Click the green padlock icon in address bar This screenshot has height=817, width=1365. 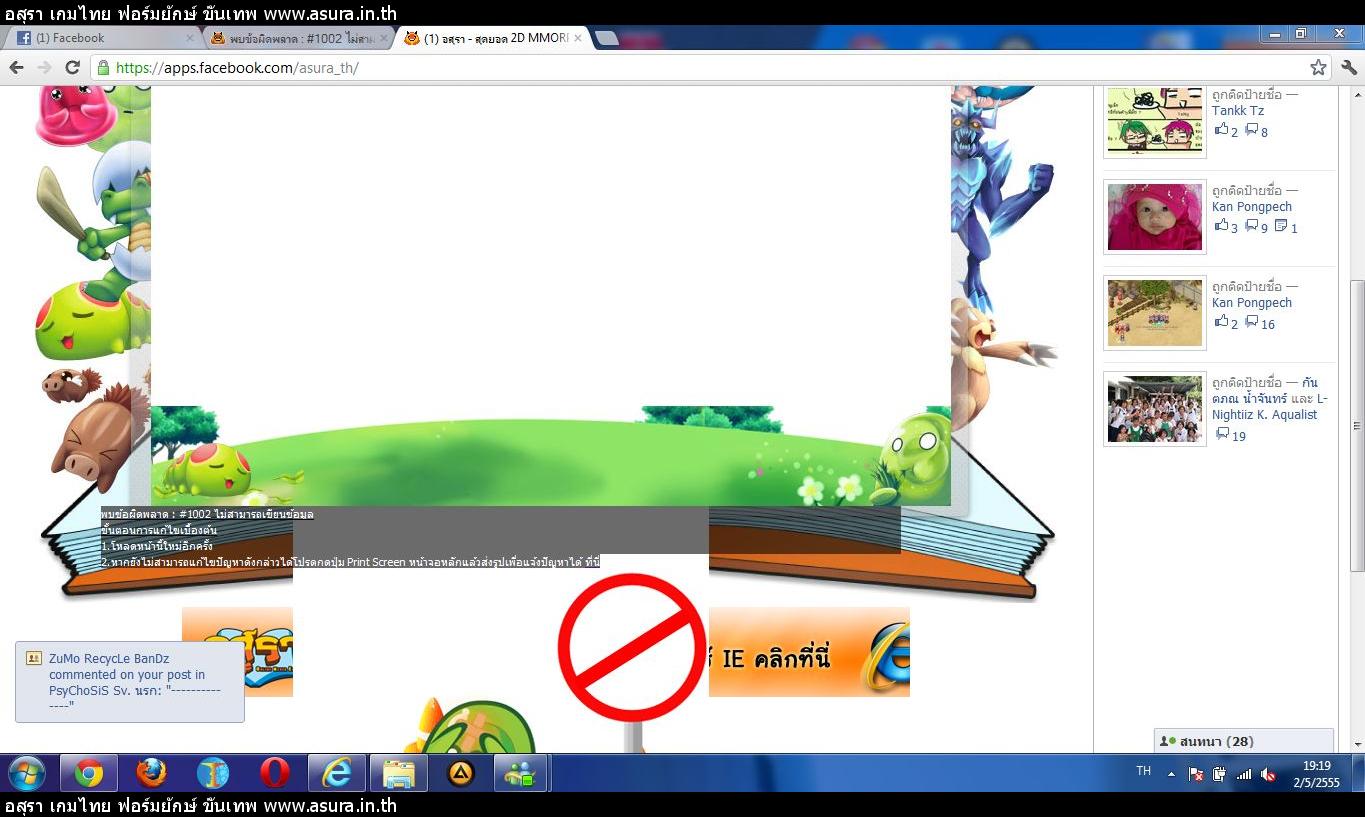[x=102, y=68]
